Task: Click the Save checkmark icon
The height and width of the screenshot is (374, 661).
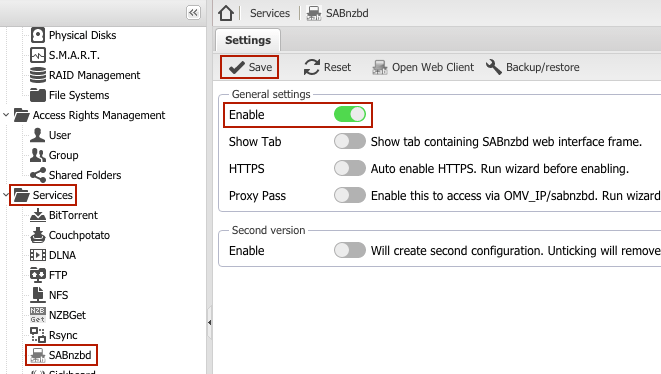Action: coord(236,67)
